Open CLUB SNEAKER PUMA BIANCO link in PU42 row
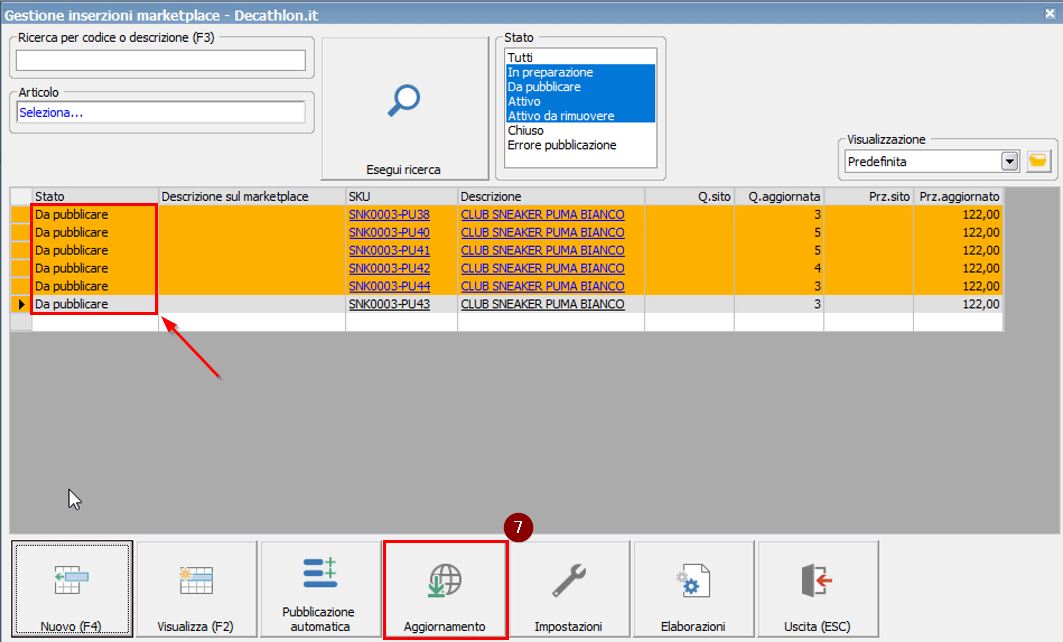Screen dimensions: 1063x642 [x=542, y=268]
